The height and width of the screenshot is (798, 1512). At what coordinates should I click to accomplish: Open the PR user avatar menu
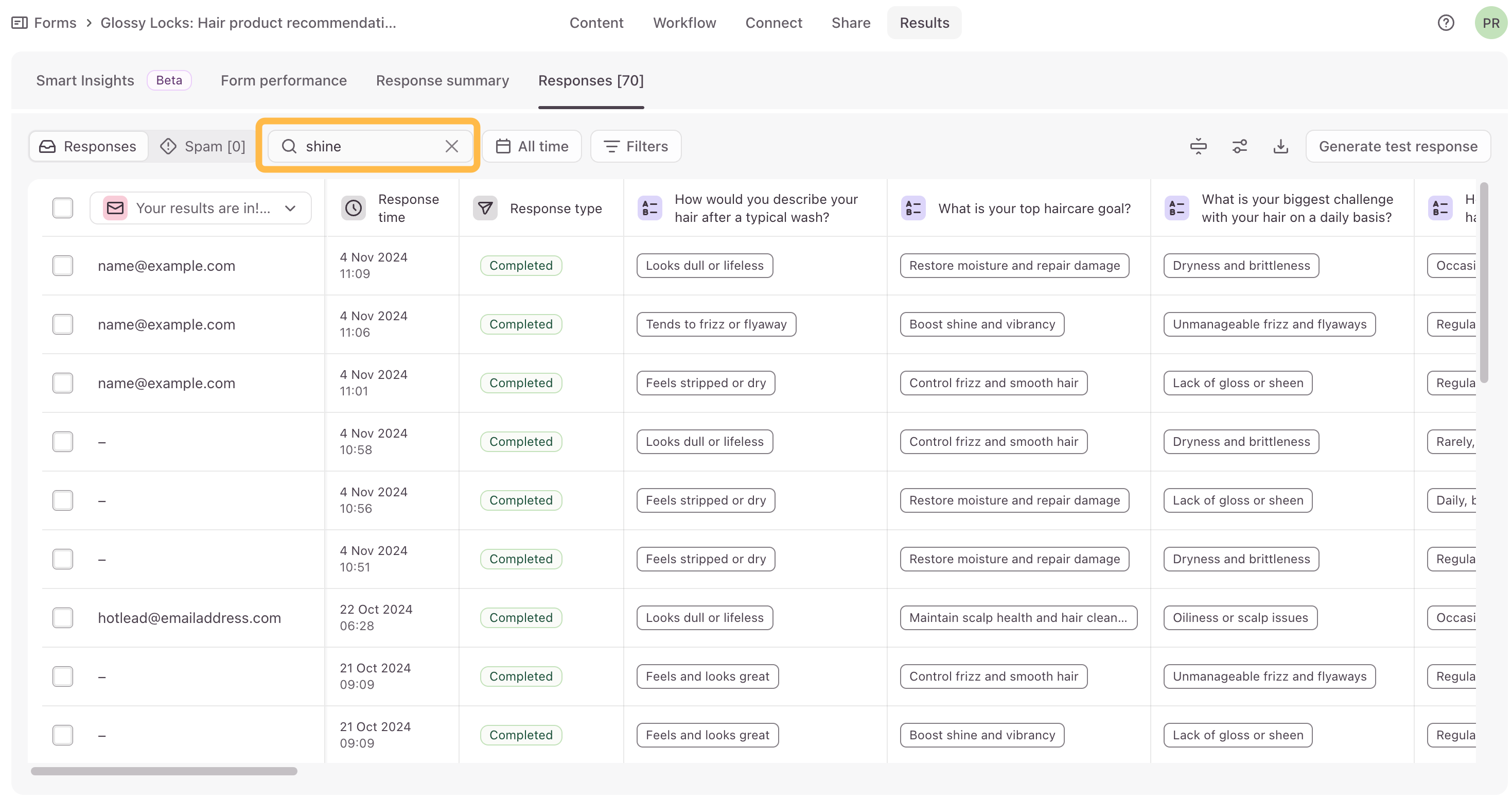(x=1491, y=23)
